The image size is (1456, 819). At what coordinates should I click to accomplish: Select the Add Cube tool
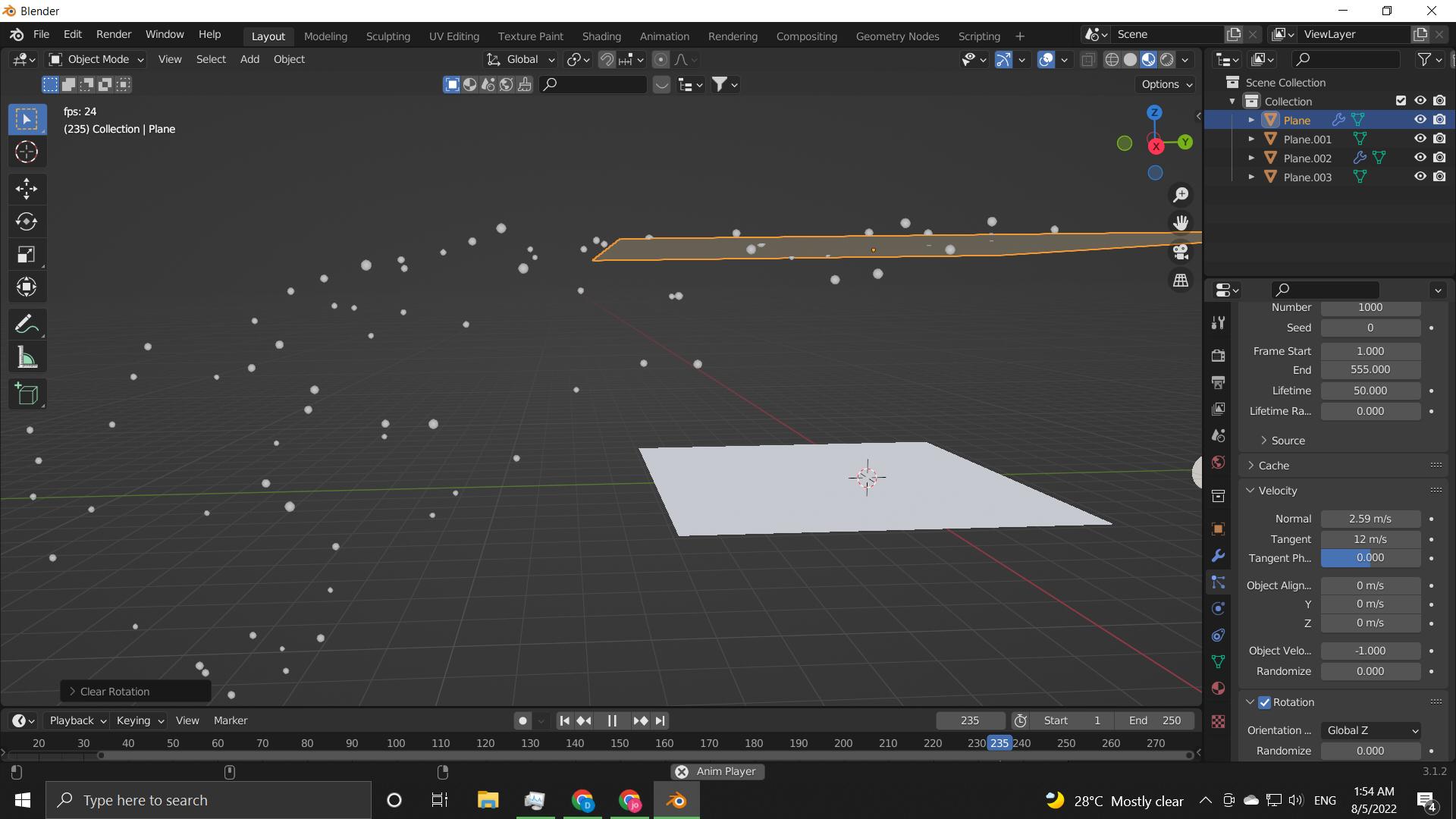(x=27, y=394)
